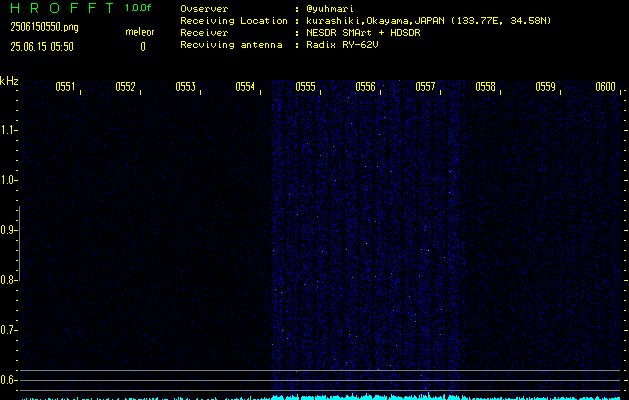Click the 0552 time marker
Image resolution: width=629 pixels, height=400 pixels.
126,87
